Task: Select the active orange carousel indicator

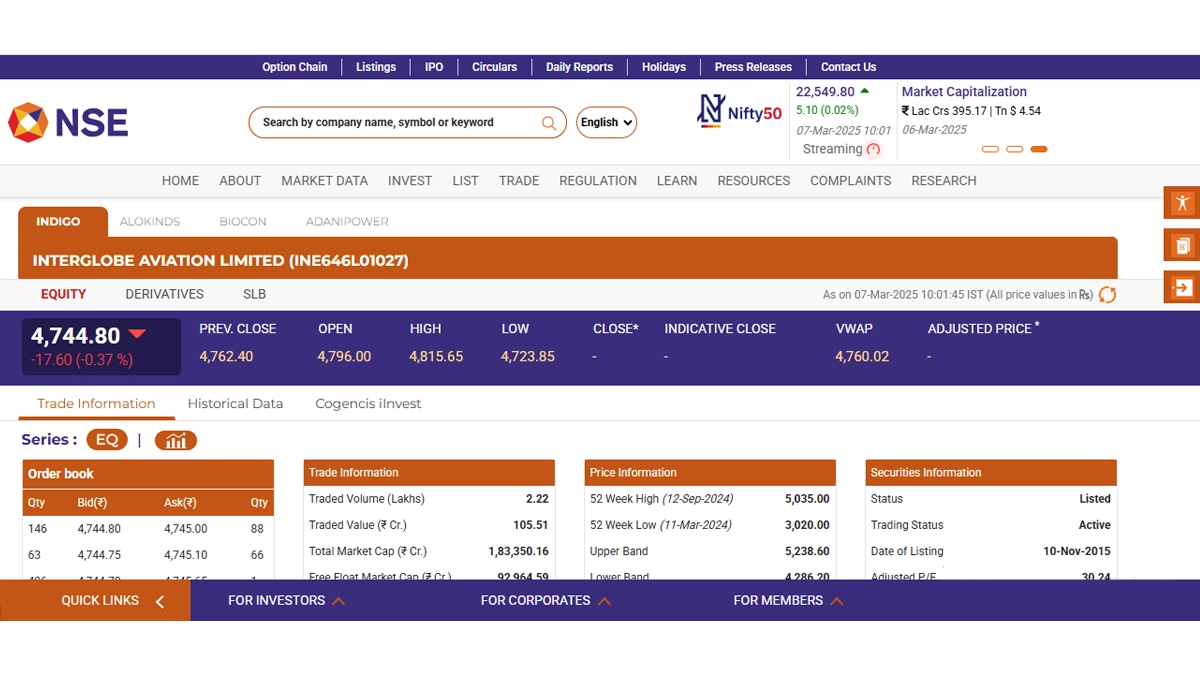Action: click(1038, 150)
